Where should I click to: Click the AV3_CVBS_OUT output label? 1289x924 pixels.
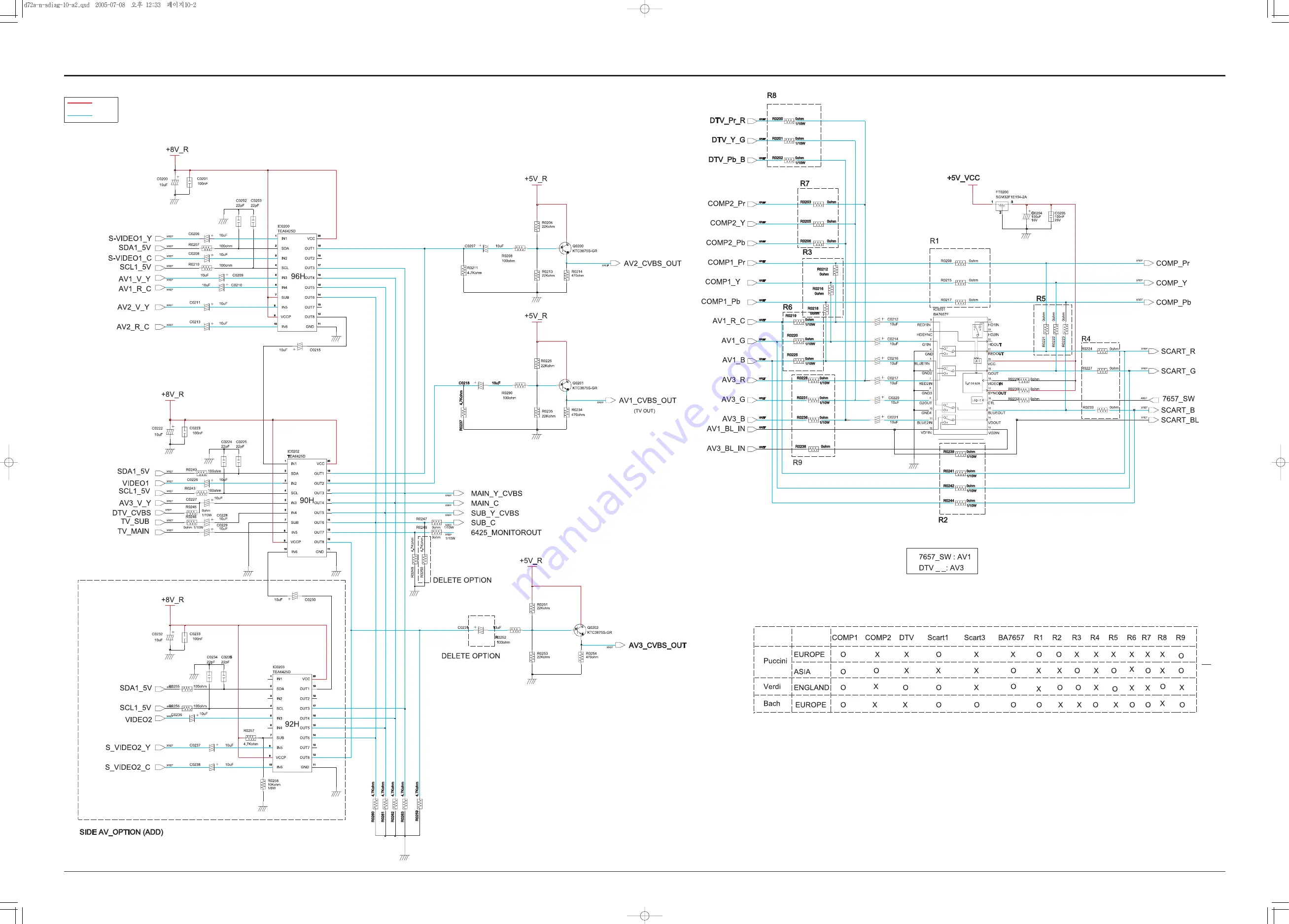pyautogui.click(x=658, y=646)
